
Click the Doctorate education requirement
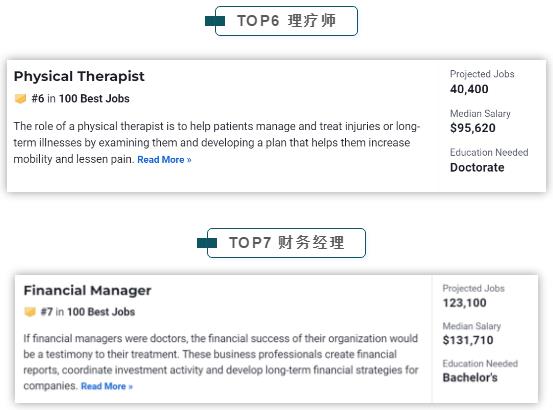click(477, 167)
